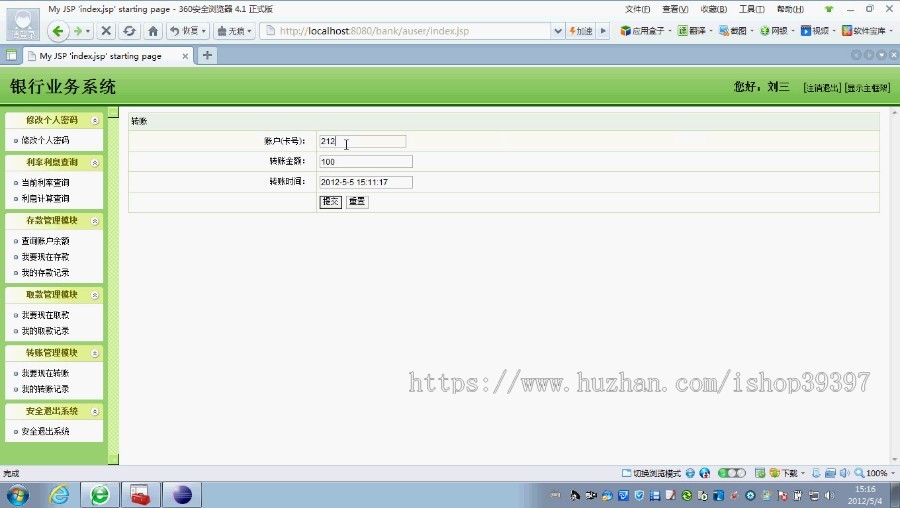
Task: Open the 查看(V) menu
Action: point(675,9)
